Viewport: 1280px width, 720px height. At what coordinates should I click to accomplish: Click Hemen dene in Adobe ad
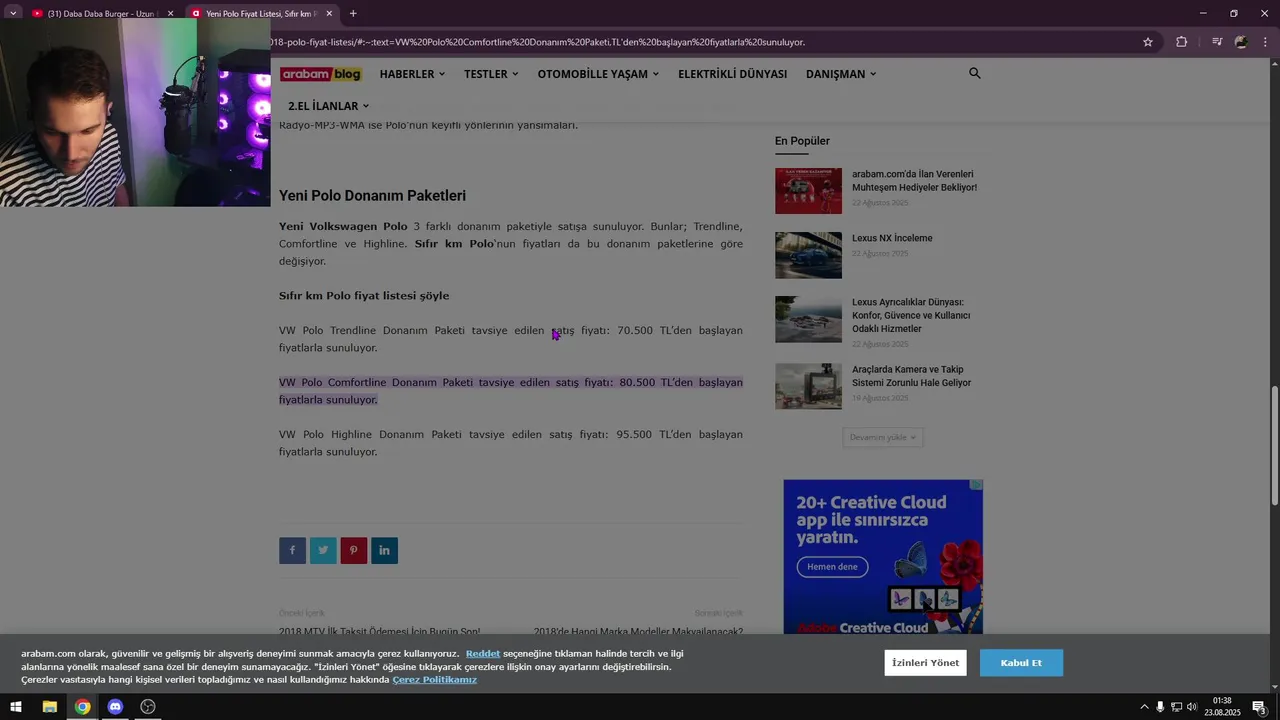coord(832,567)
